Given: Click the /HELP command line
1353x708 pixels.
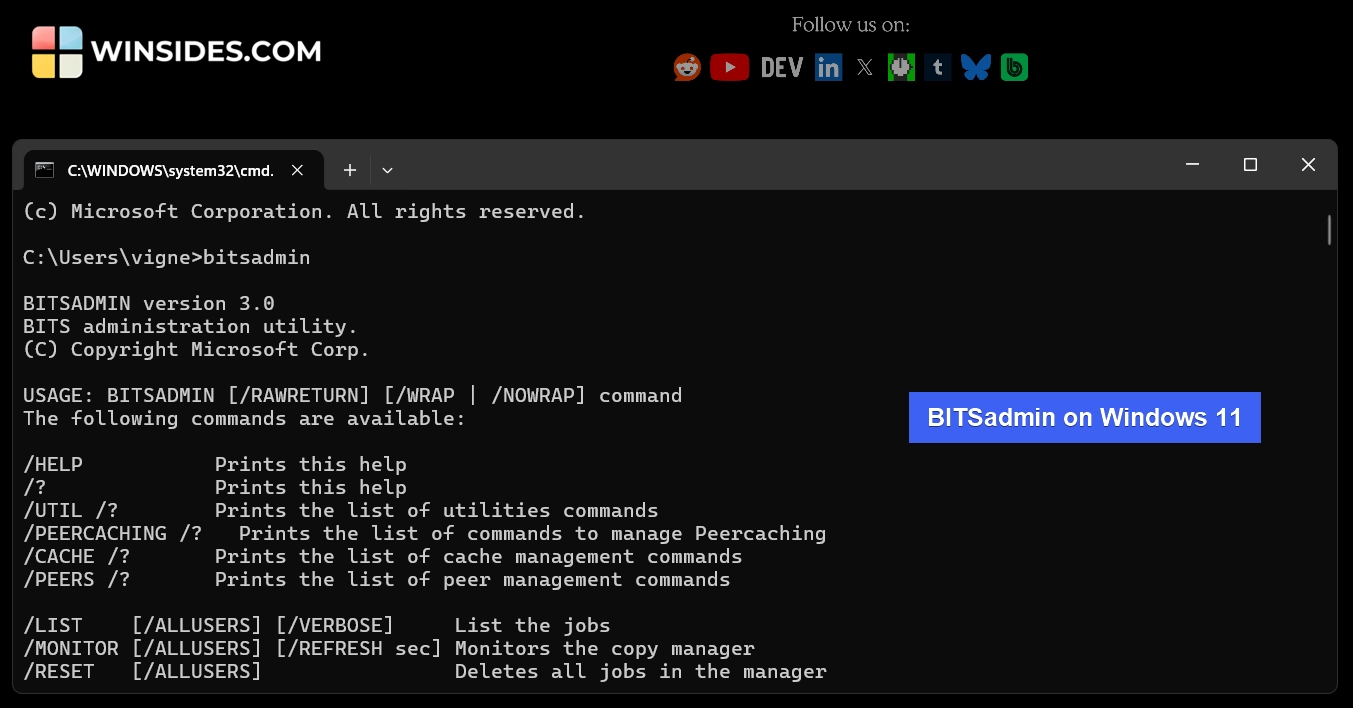Looking at the screenshot, I should [215, 464].
